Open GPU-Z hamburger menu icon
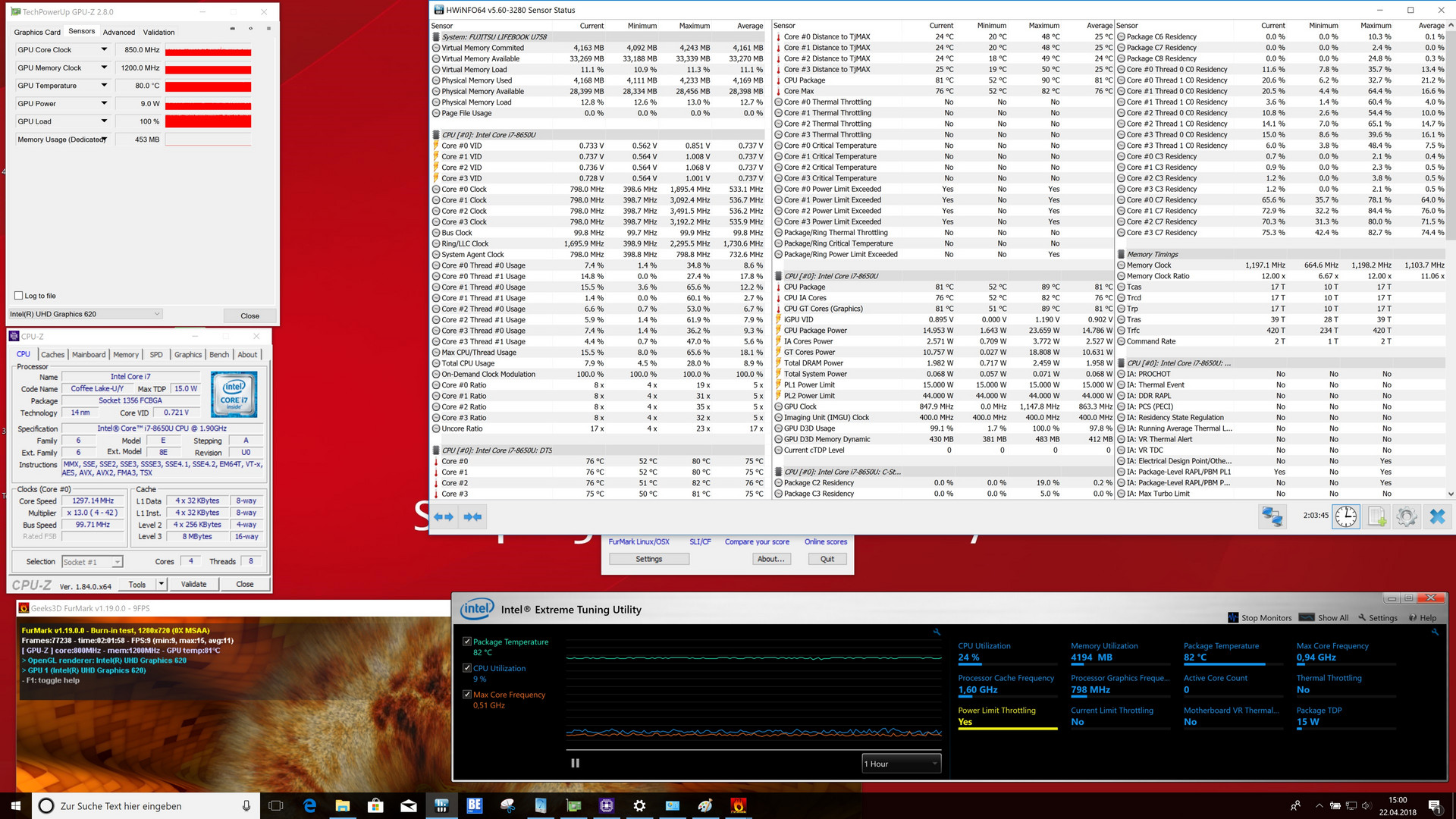 [x=268, y=29]
